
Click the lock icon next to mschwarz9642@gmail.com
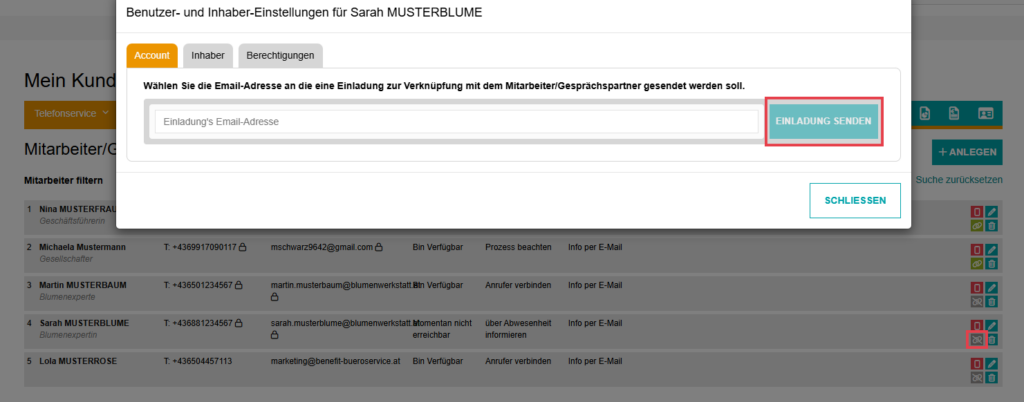380,247
